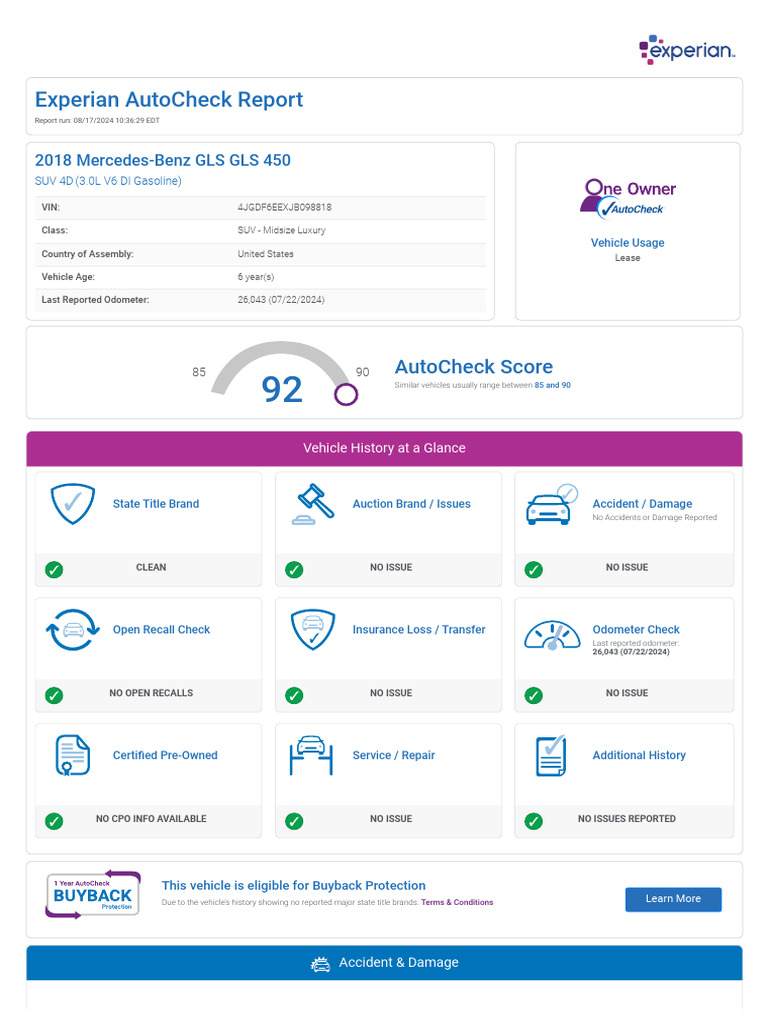Click the '85 and 90' score range link
Screen dimensions: 768x1024
coord(552,385)
